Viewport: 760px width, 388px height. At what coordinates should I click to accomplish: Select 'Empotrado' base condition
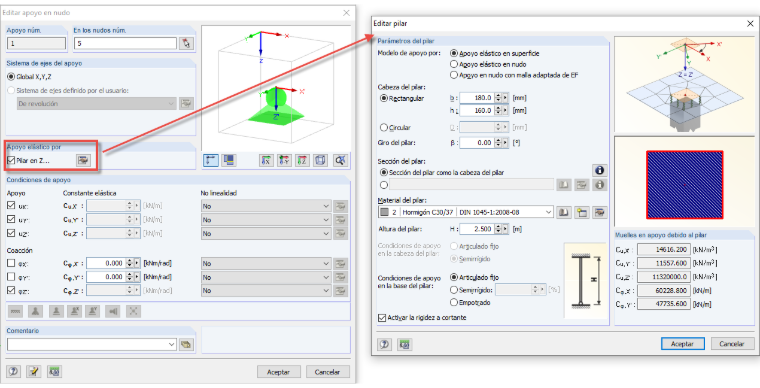tap(454, 302)
